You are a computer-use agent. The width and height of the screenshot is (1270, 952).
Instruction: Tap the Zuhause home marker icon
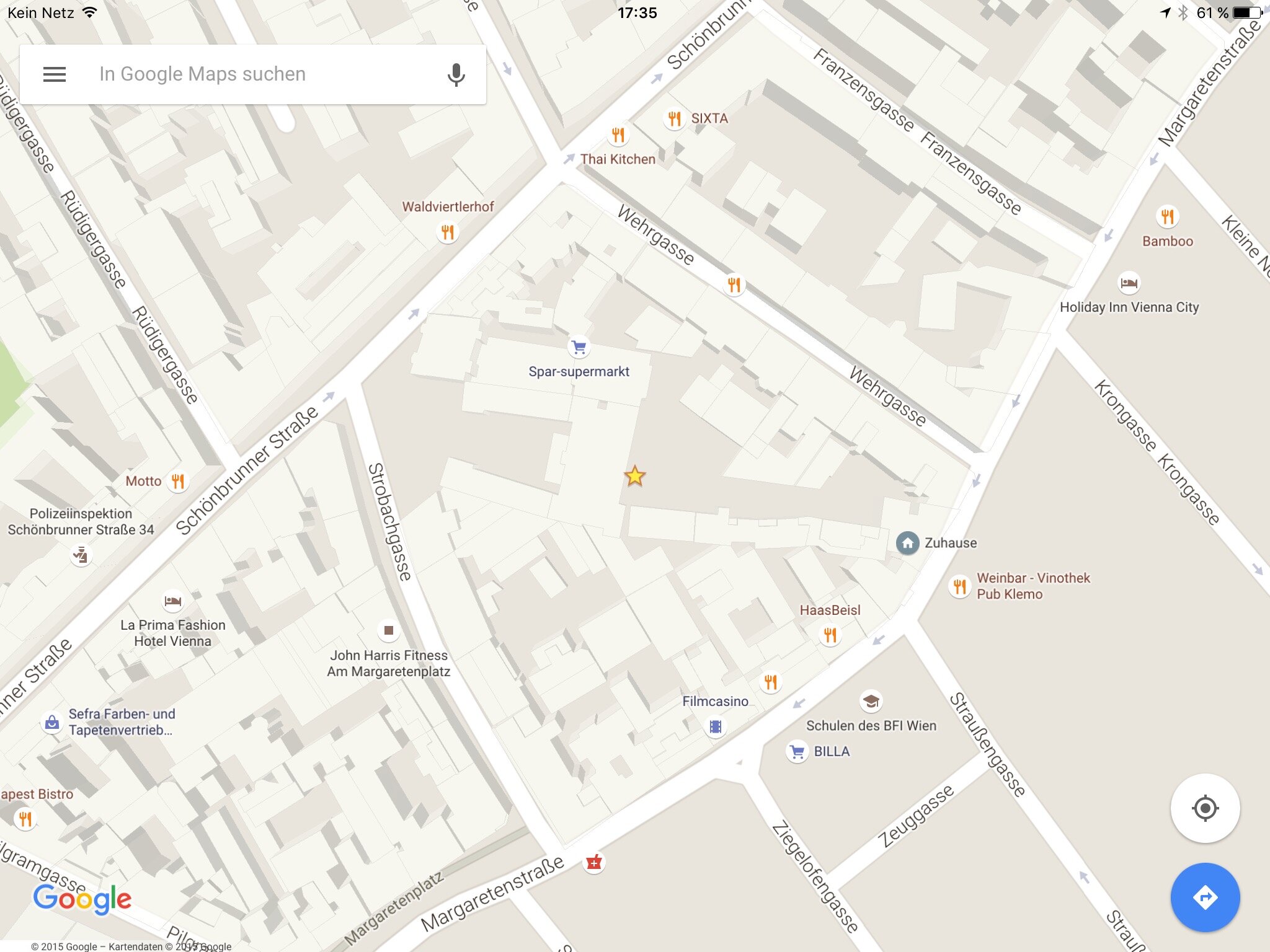907,543
